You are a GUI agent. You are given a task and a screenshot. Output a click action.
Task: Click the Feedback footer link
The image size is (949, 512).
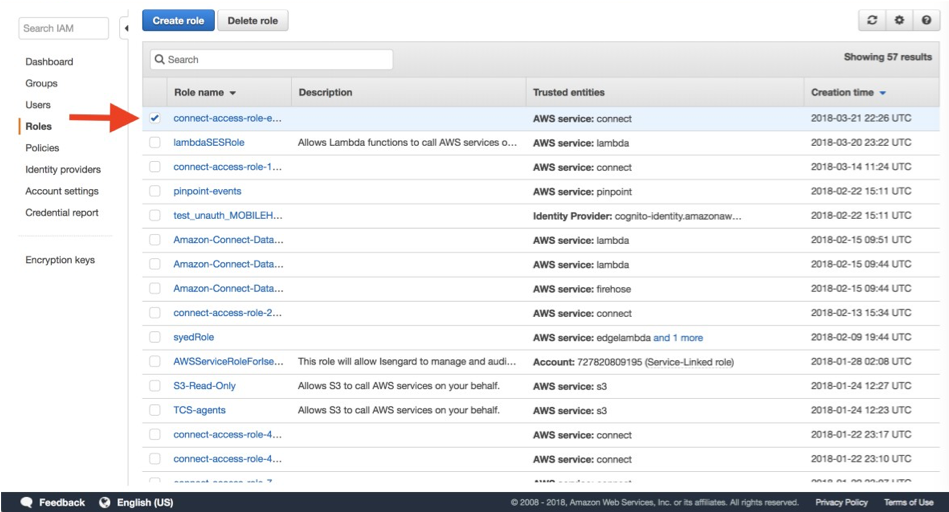click(x=62, y=502)
